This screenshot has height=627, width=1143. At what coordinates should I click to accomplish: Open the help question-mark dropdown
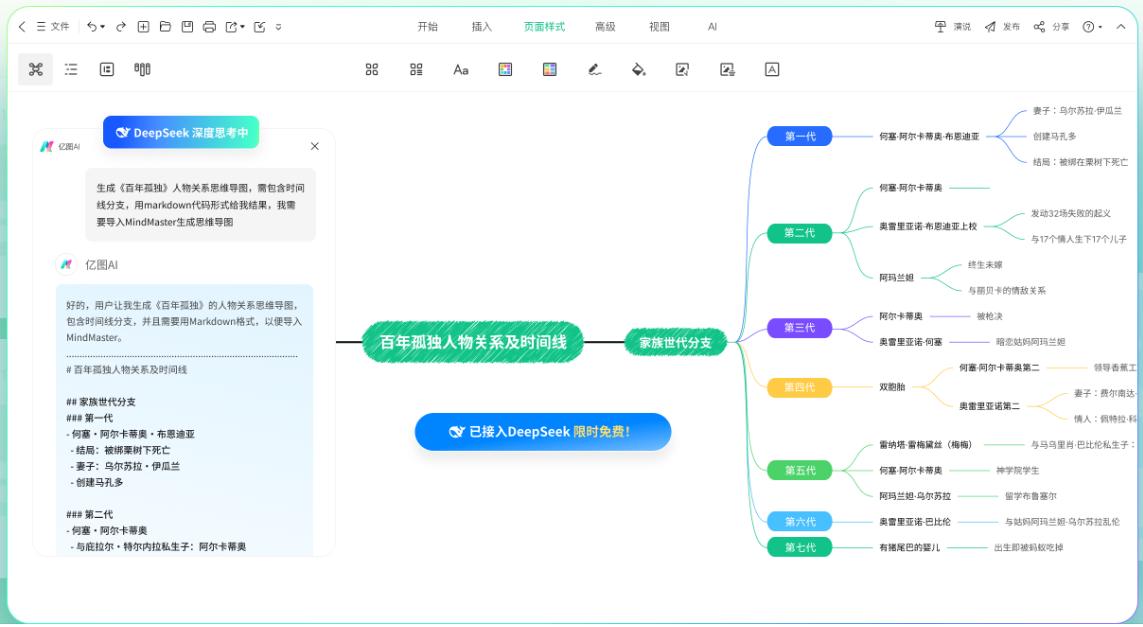coord(1092,27)
